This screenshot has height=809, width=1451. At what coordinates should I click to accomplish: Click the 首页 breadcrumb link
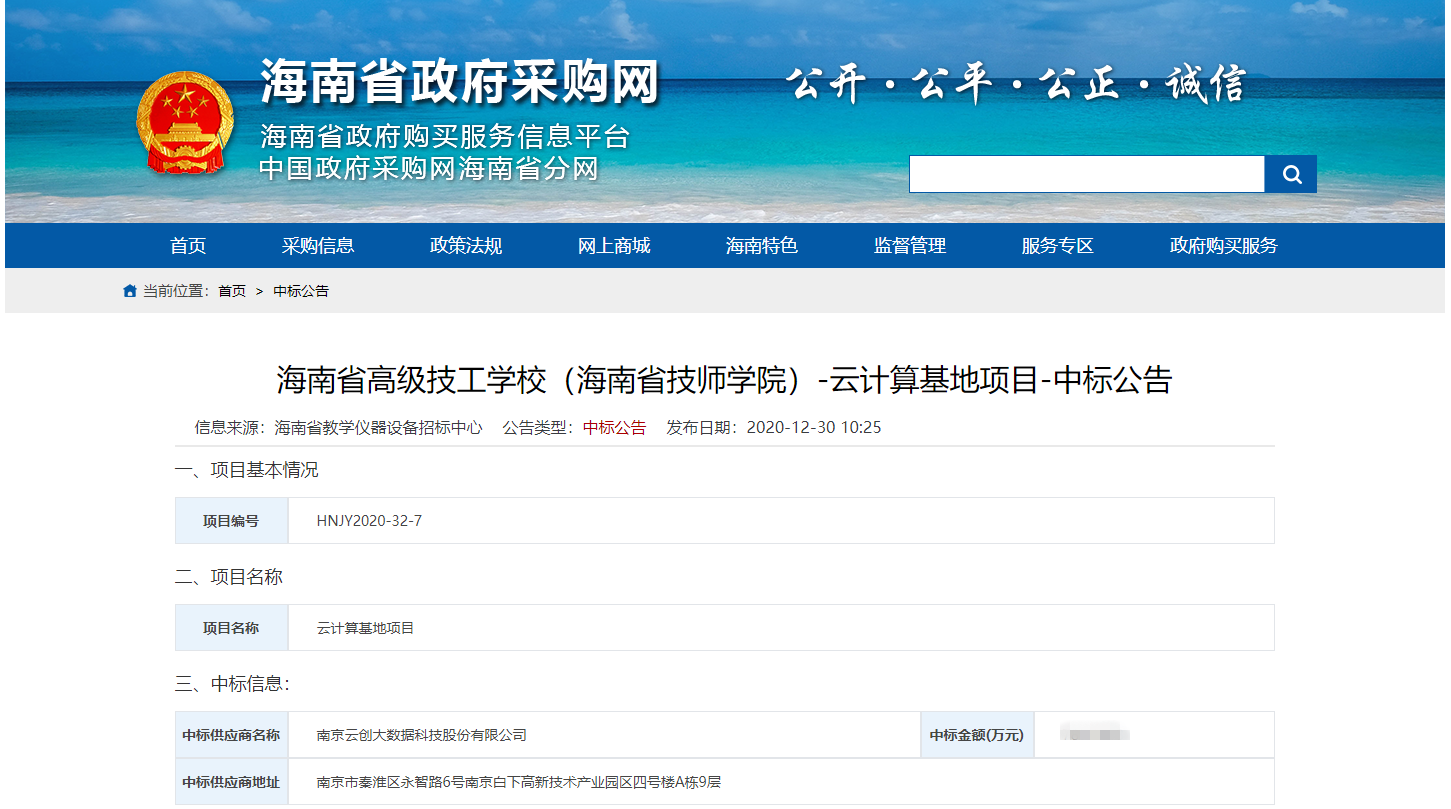click(x=232, y=291)
